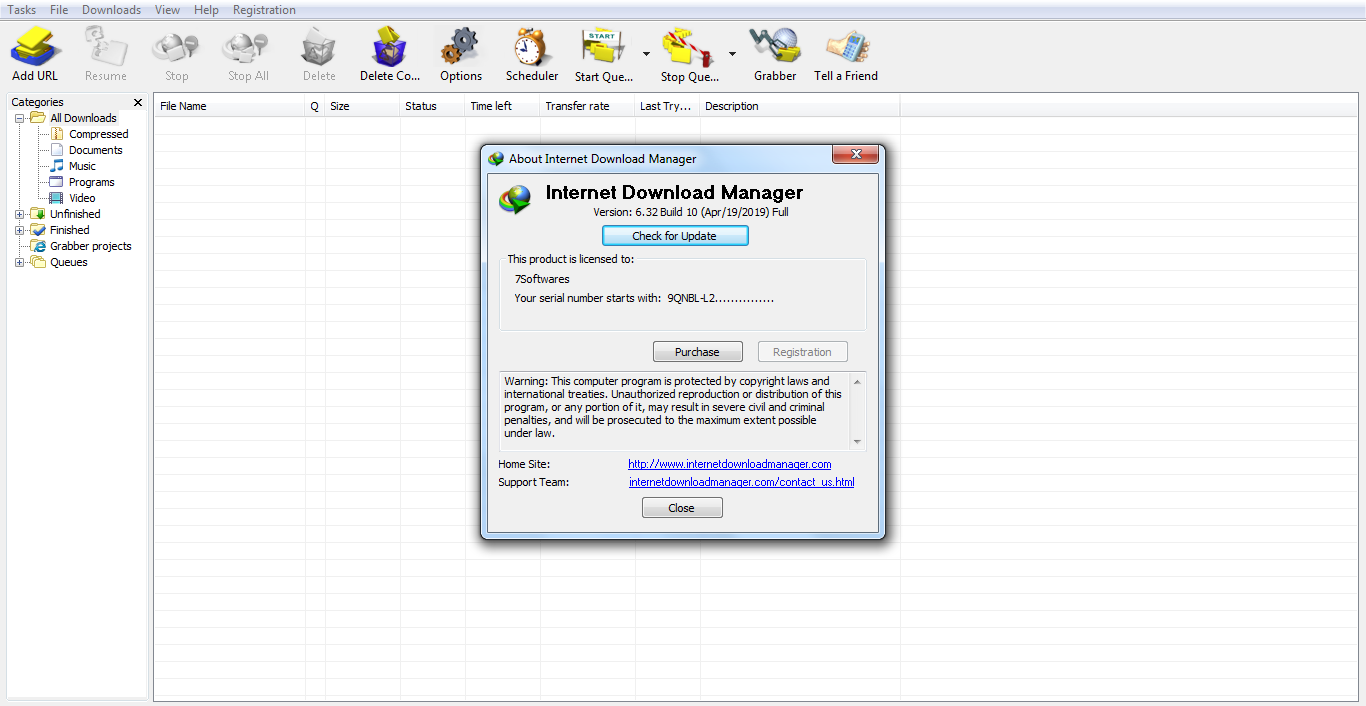Select the Video category
Viewport: 1366px width, 706px height.
(82, 198)
